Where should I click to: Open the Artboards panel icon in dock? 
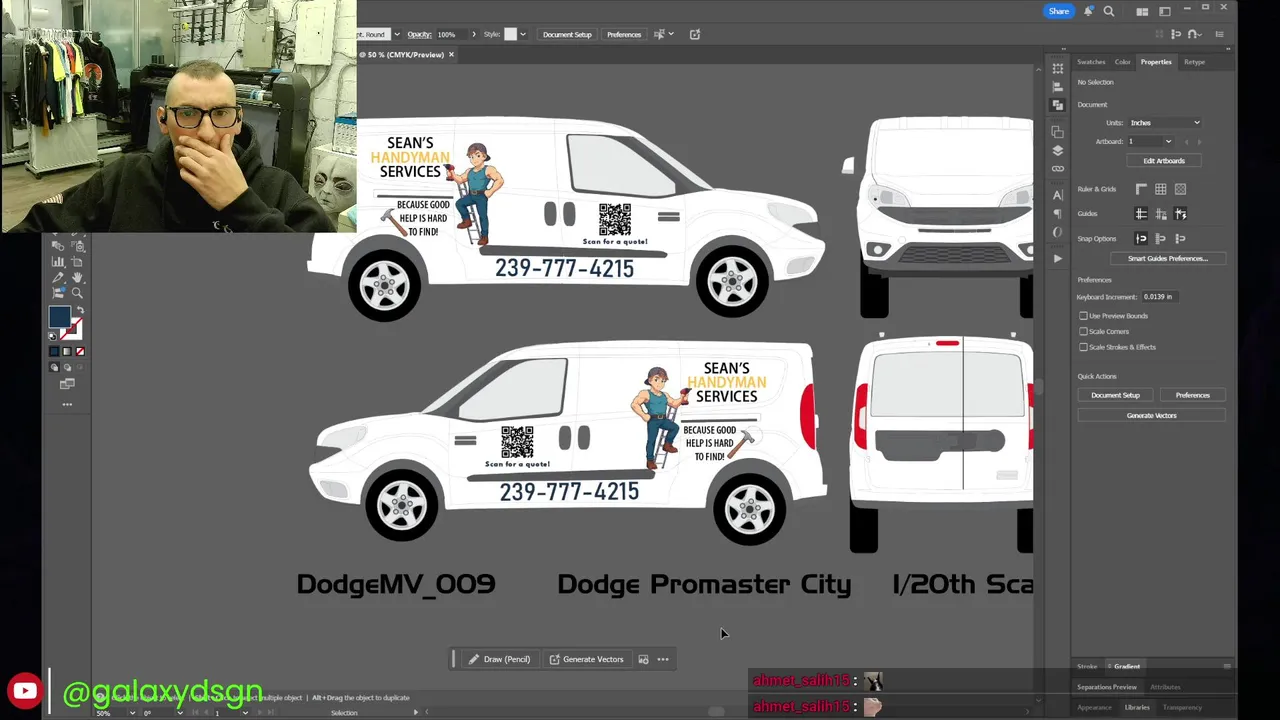click(x=1058, y=132)
